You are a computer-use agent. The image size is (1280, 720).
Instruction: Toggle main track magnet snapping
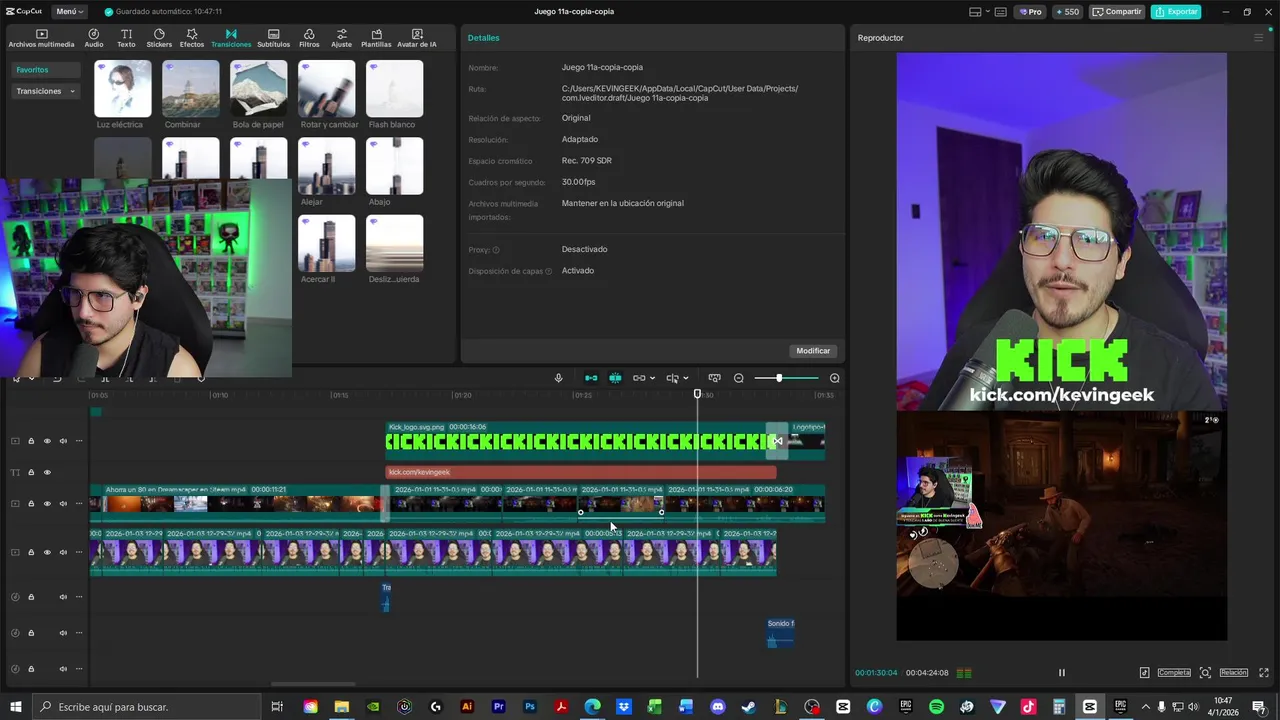[x=591, y=378]
